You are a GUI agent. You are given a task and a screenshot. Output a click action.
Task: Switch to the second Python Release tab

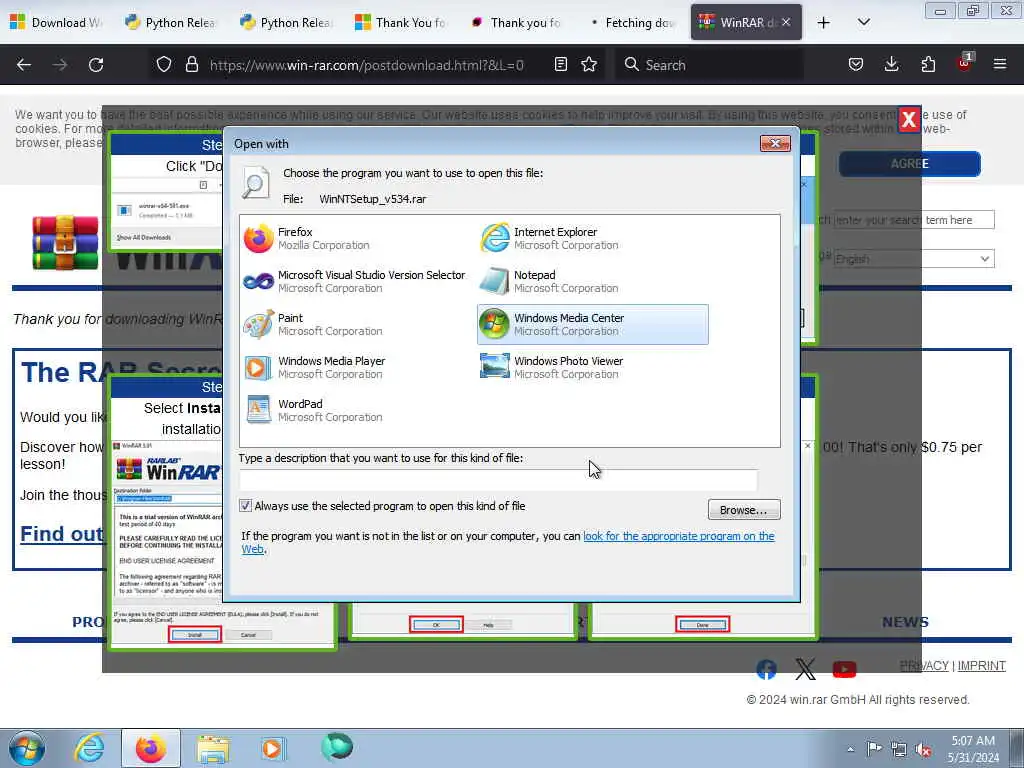click(286, 22)
